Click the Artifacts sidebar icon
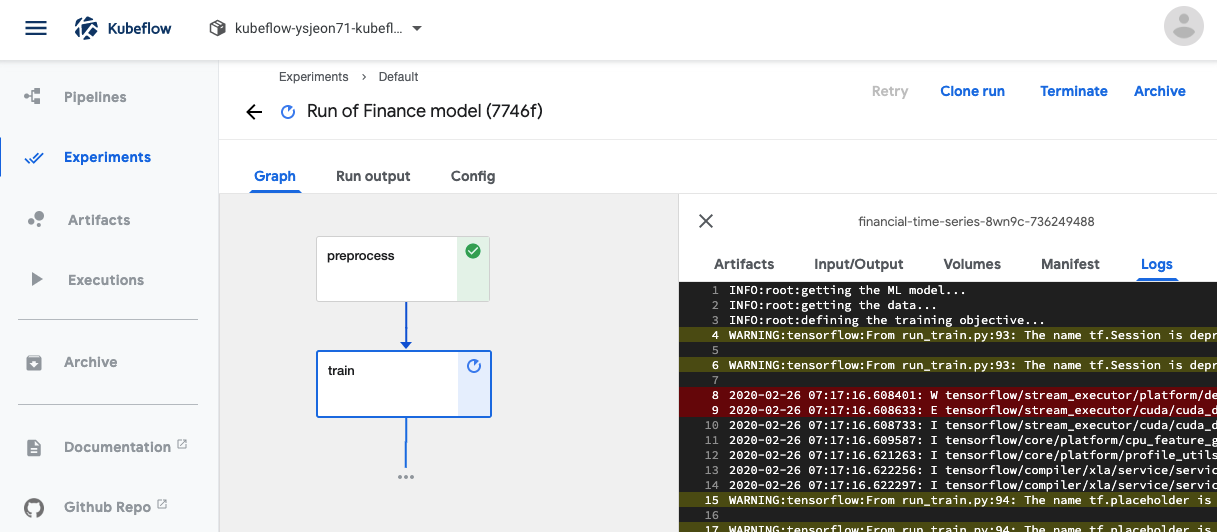This screenshot has width=1217, height=532. click(x=36, y=220)
